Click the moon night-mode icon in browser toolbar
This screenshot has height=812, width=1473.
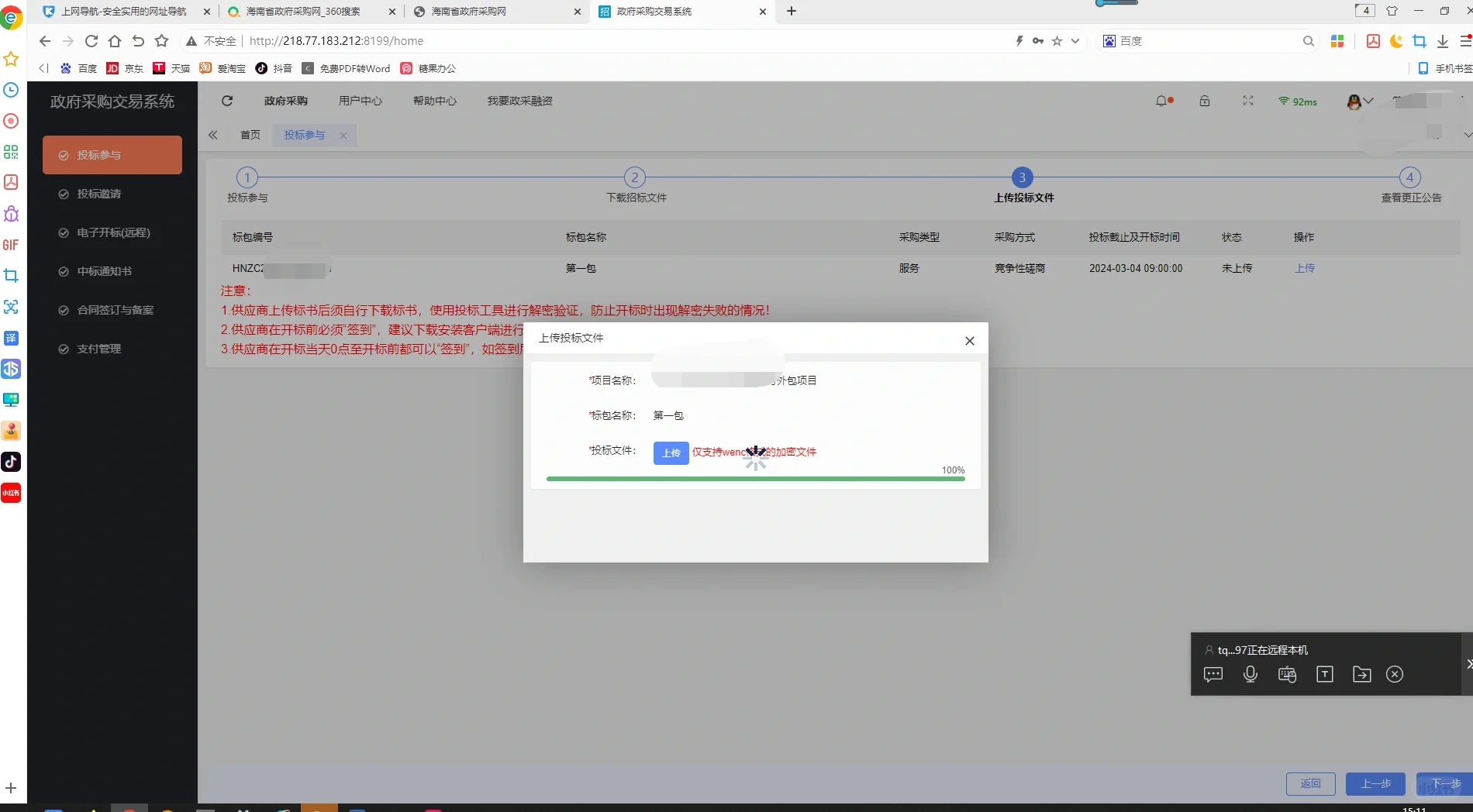click(1396, 41)
